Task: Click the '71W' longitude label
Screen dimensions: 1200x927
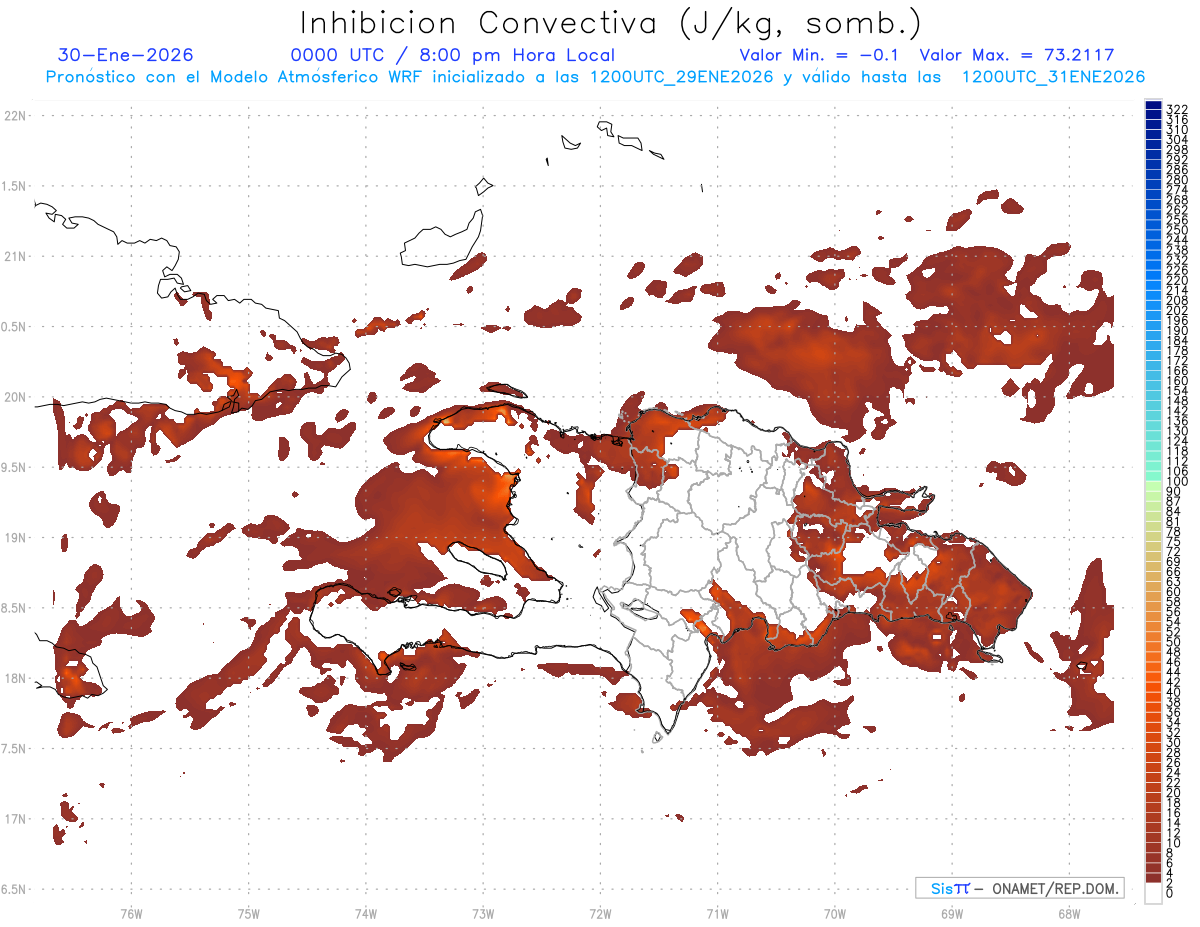Action: pyautogui.click(x=717, y=913)
